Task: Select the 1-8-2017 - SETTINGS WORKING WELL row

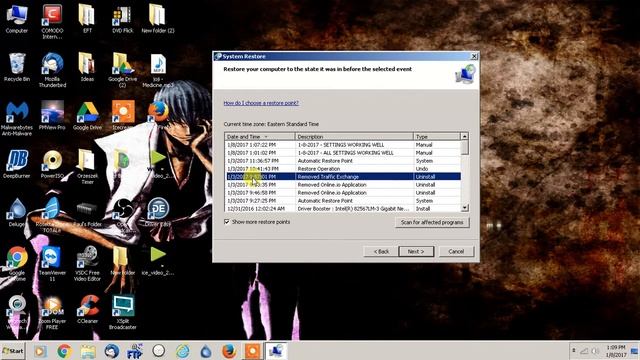Action: (343, 145)
